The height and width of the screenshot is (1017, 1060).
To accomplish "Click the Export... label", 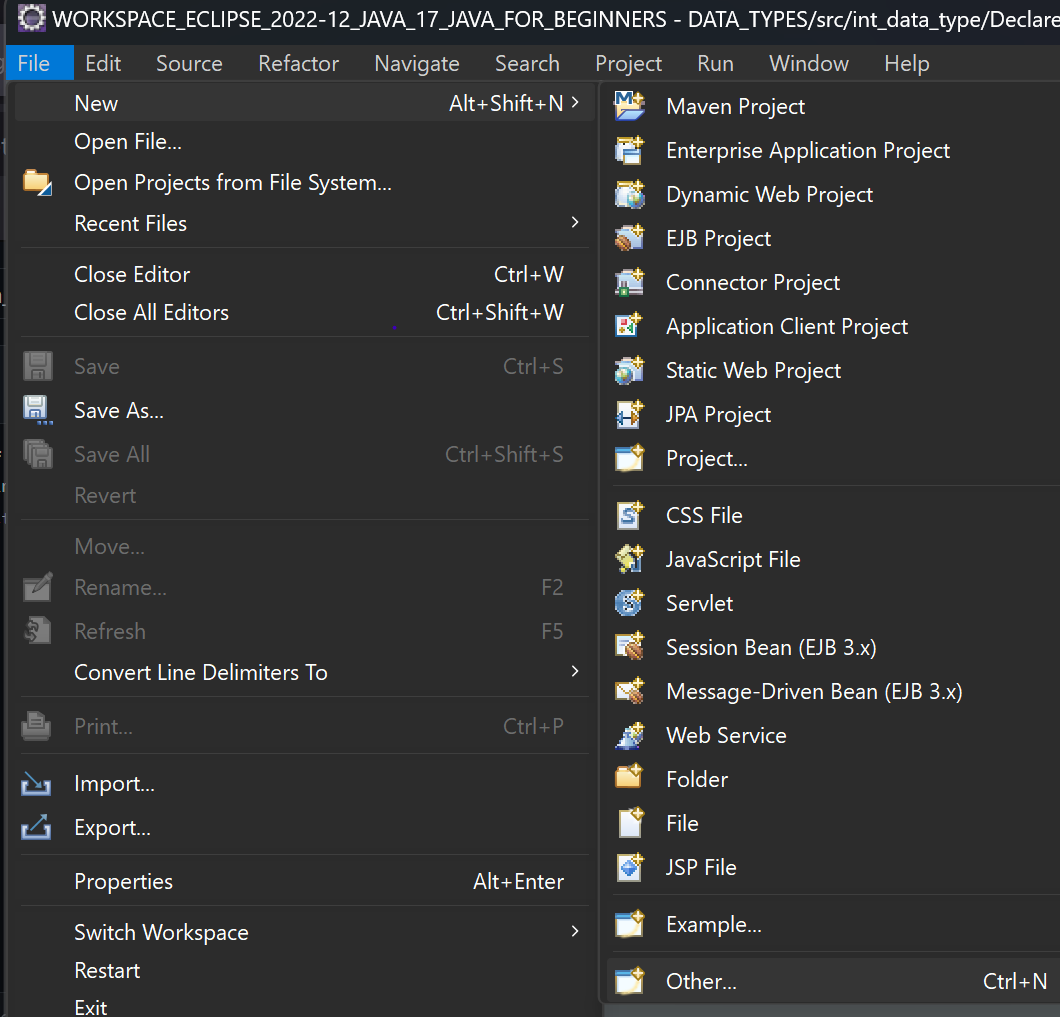I will (x=112, y=828).
